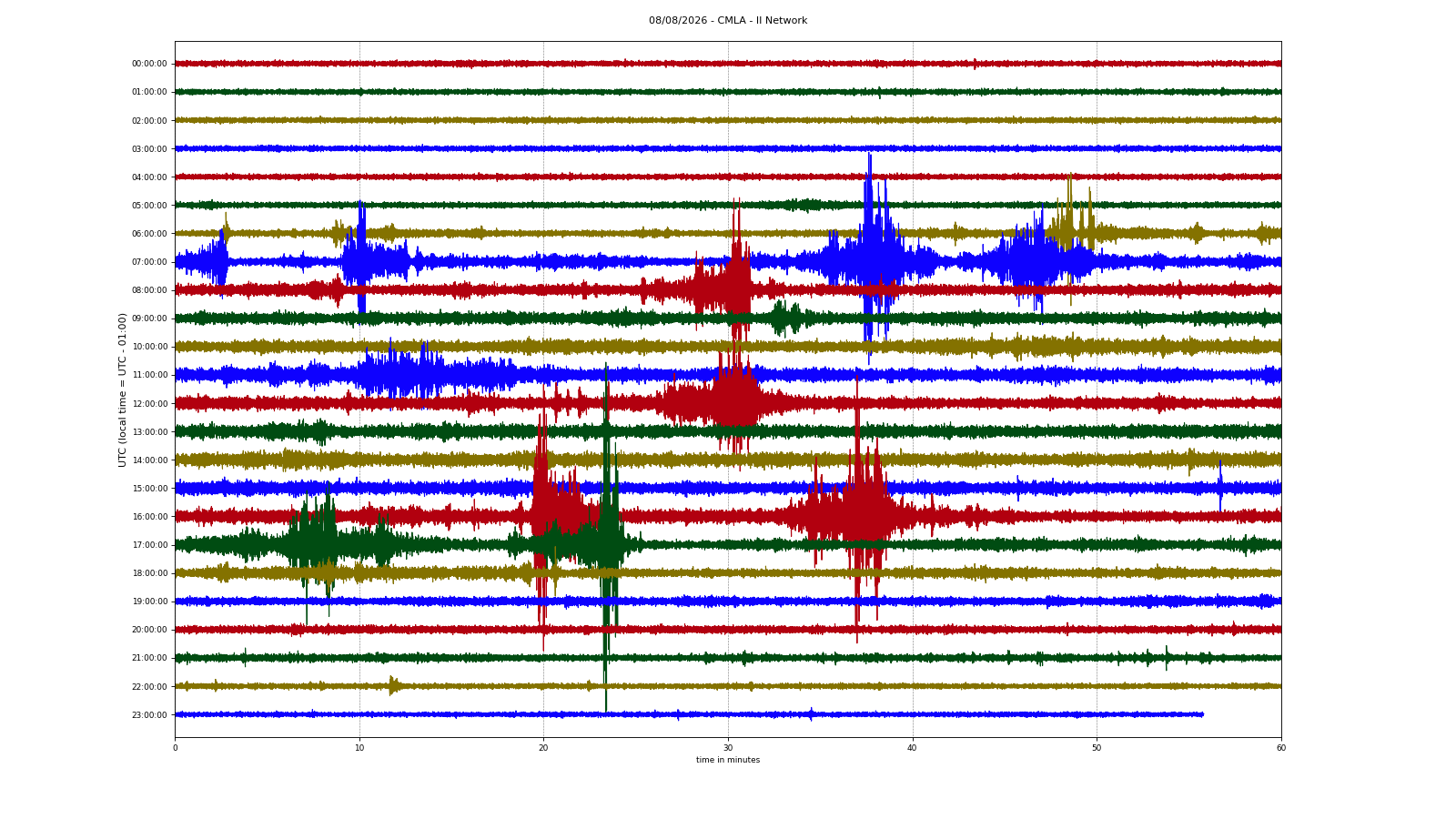Select the 17:00:00 row label
This screenshot has height=819, width=1456.
149,544
